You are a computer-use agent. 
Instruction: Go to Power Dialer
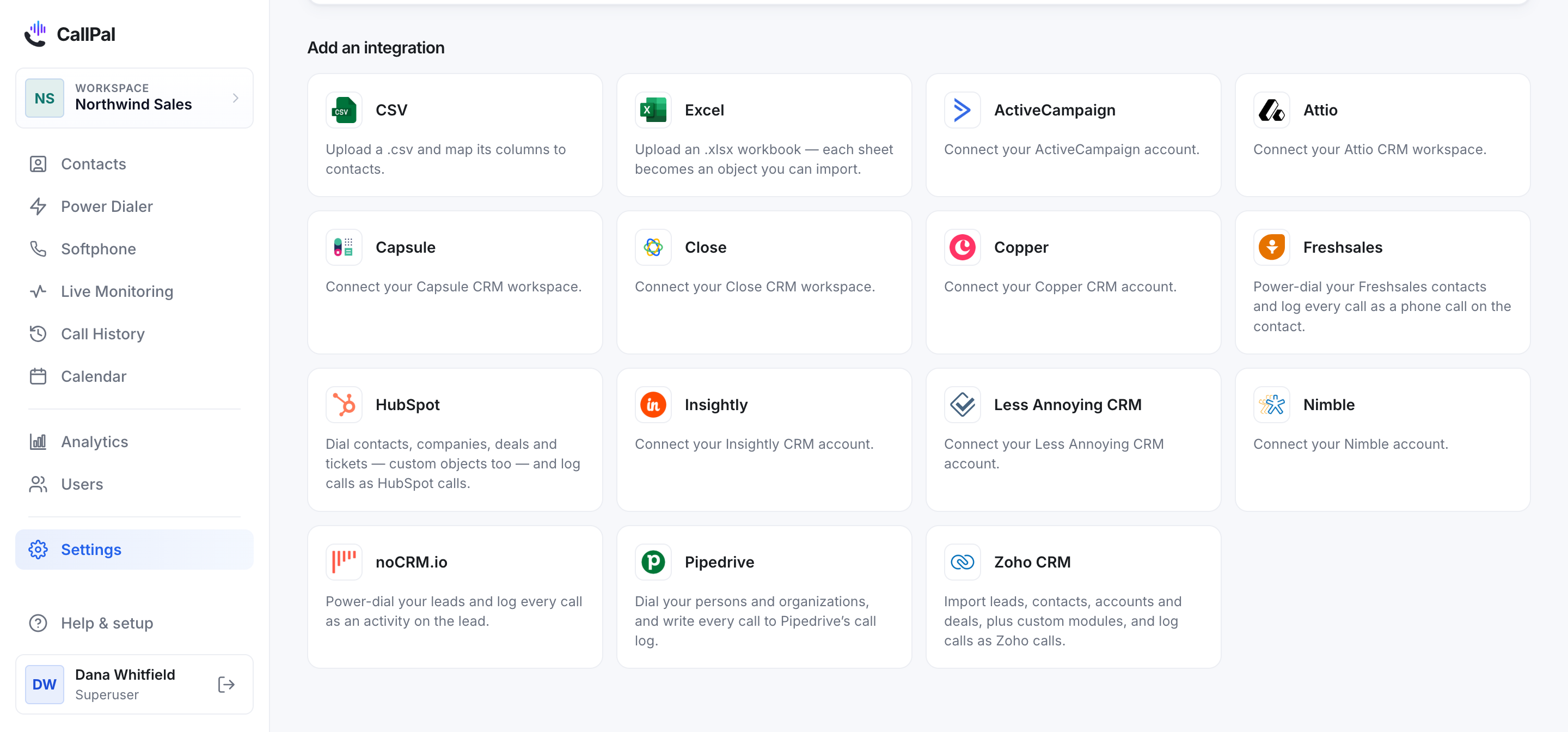click(134, 206)
